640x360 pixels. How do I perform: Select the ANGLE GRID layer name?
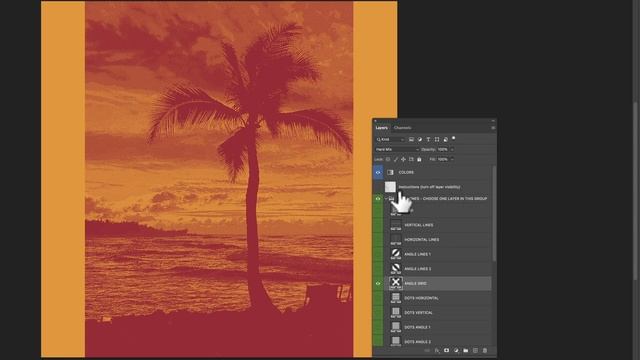[415, 283]
